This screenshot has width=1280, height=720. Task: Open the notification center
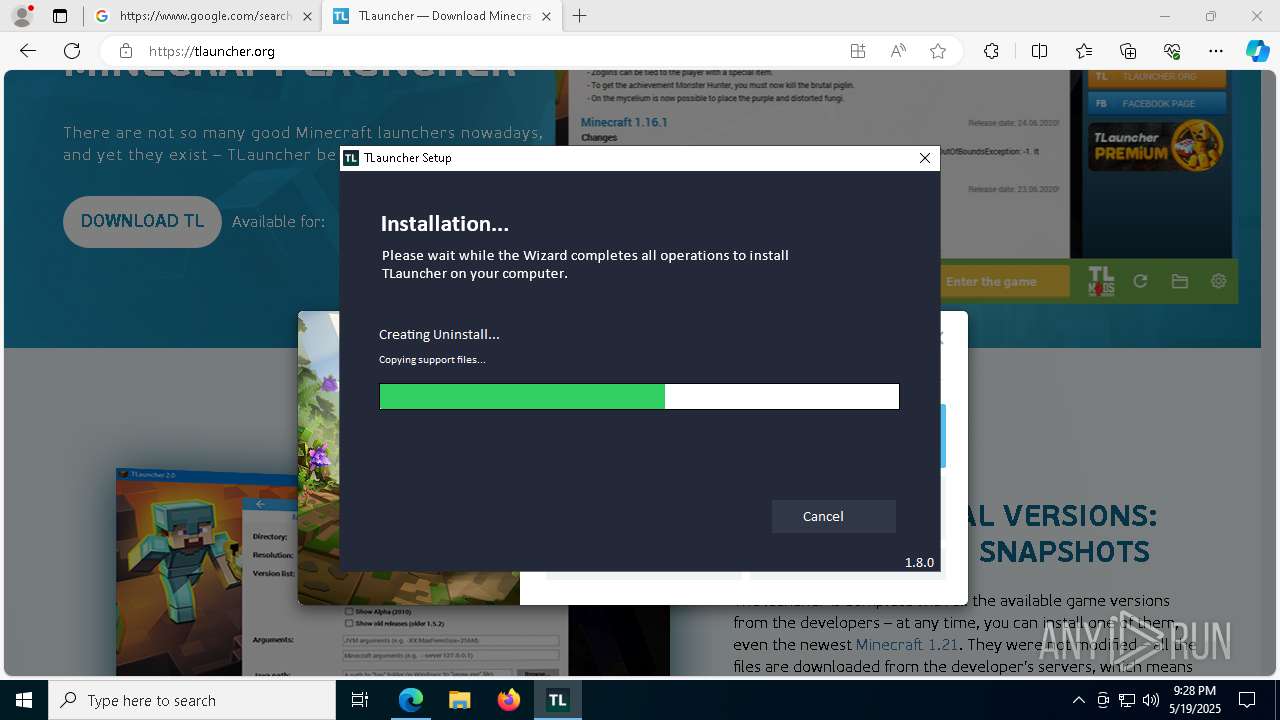click(x=1247, y=700)
